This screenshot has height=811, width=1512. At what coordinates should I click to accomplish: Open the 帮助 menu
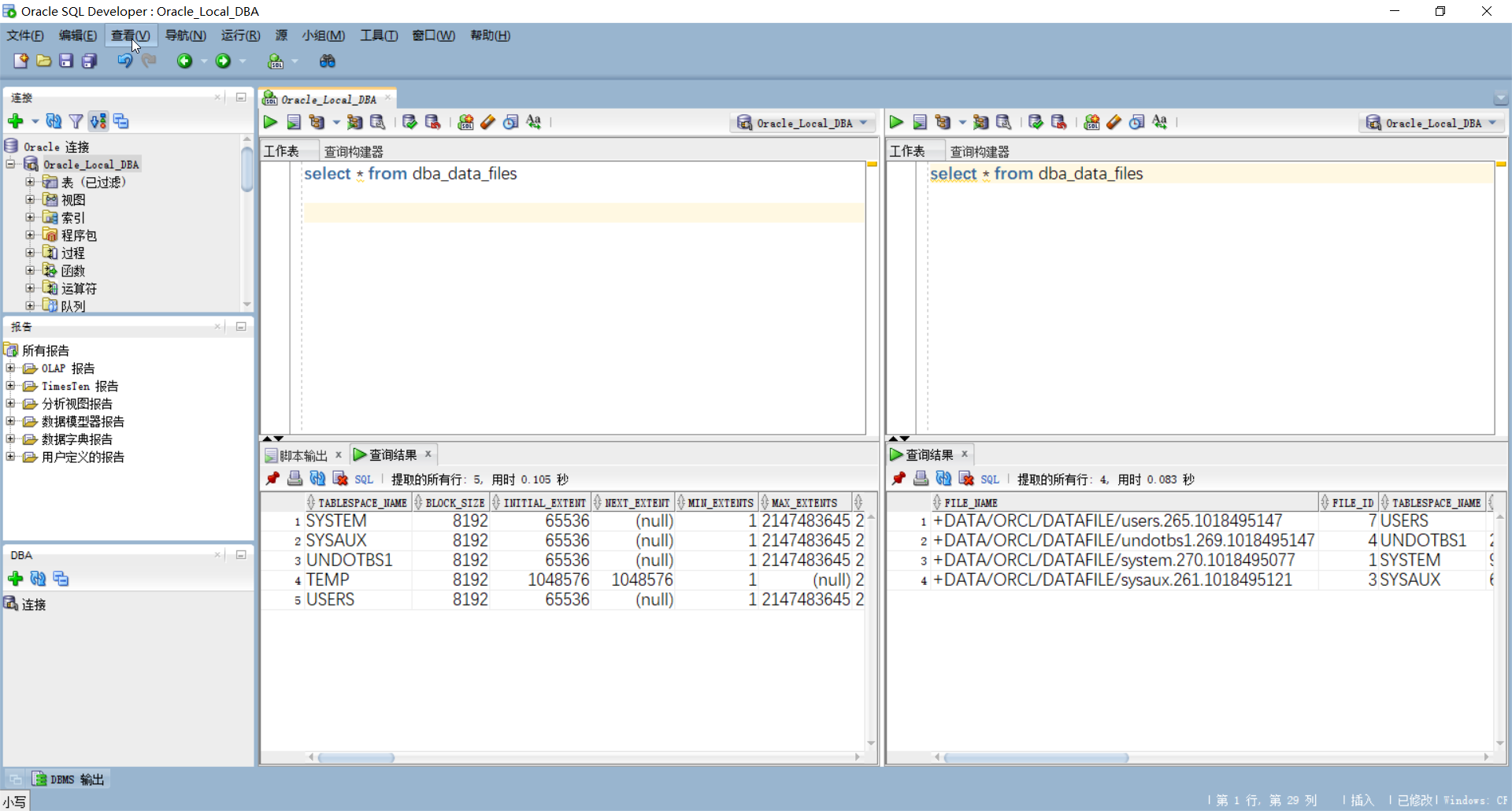click(x=490, y=35)
